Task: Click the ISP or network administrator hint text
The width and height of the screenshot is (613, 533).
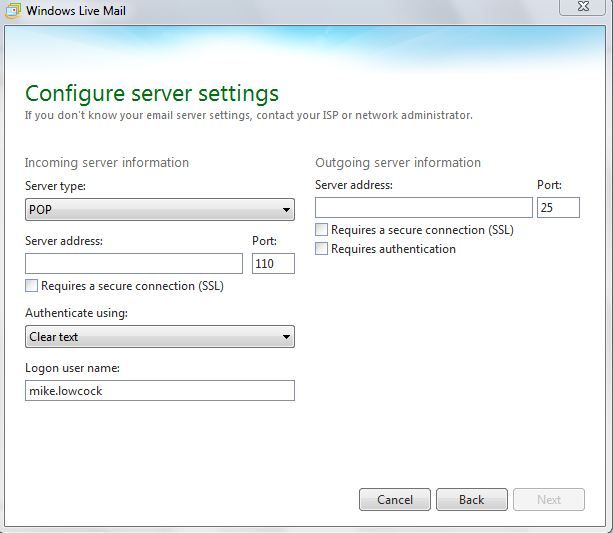Action: (x=249, y=115)
